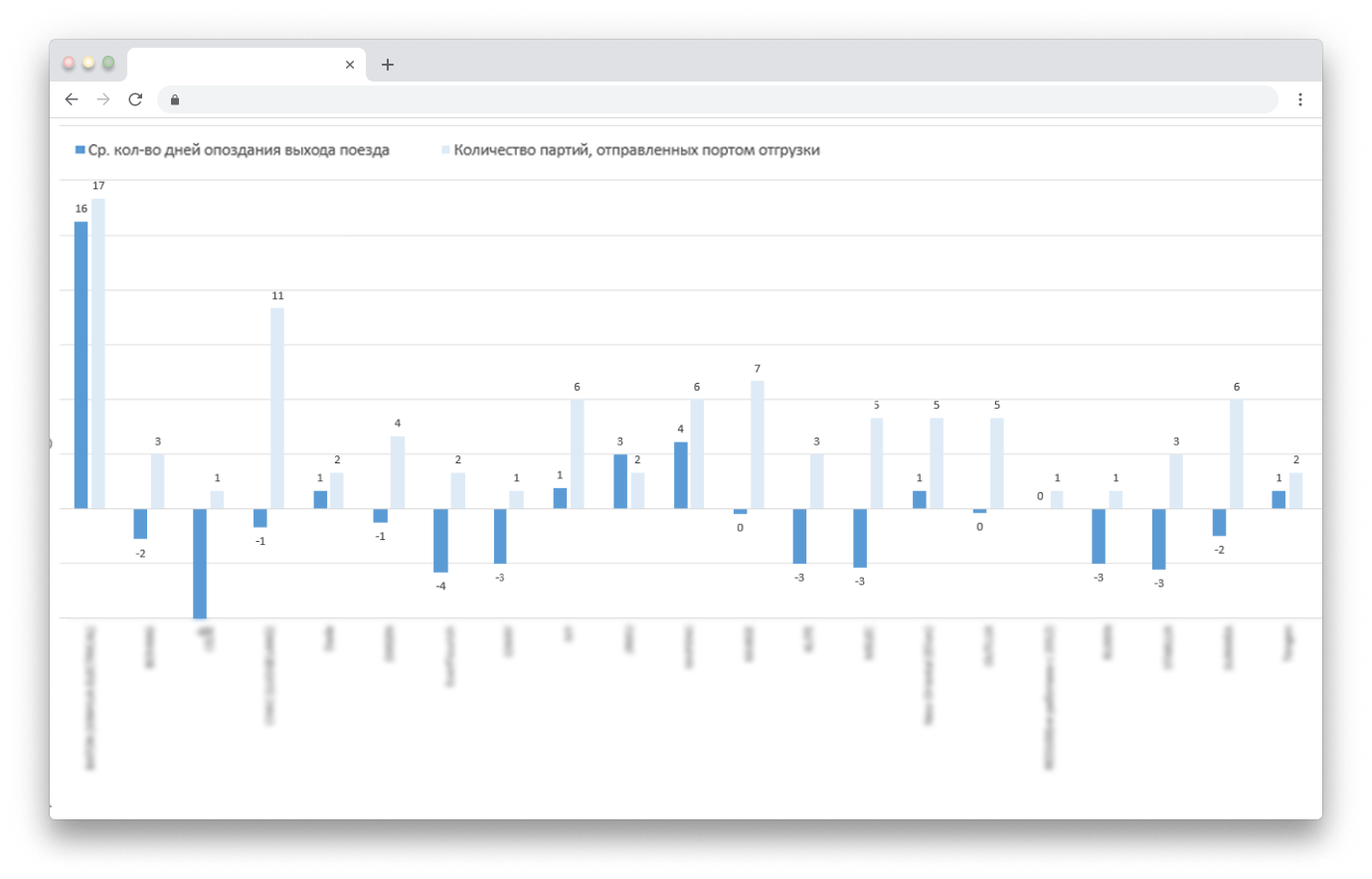Go back using the browser back arrow
Screen dimensions: 1372x879
tap(72, 99)
